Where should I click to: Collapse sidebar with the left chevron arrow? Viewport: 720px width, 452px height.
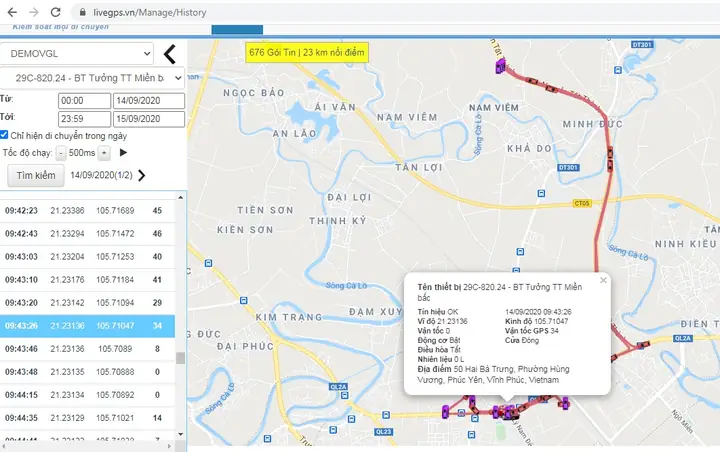169,53
